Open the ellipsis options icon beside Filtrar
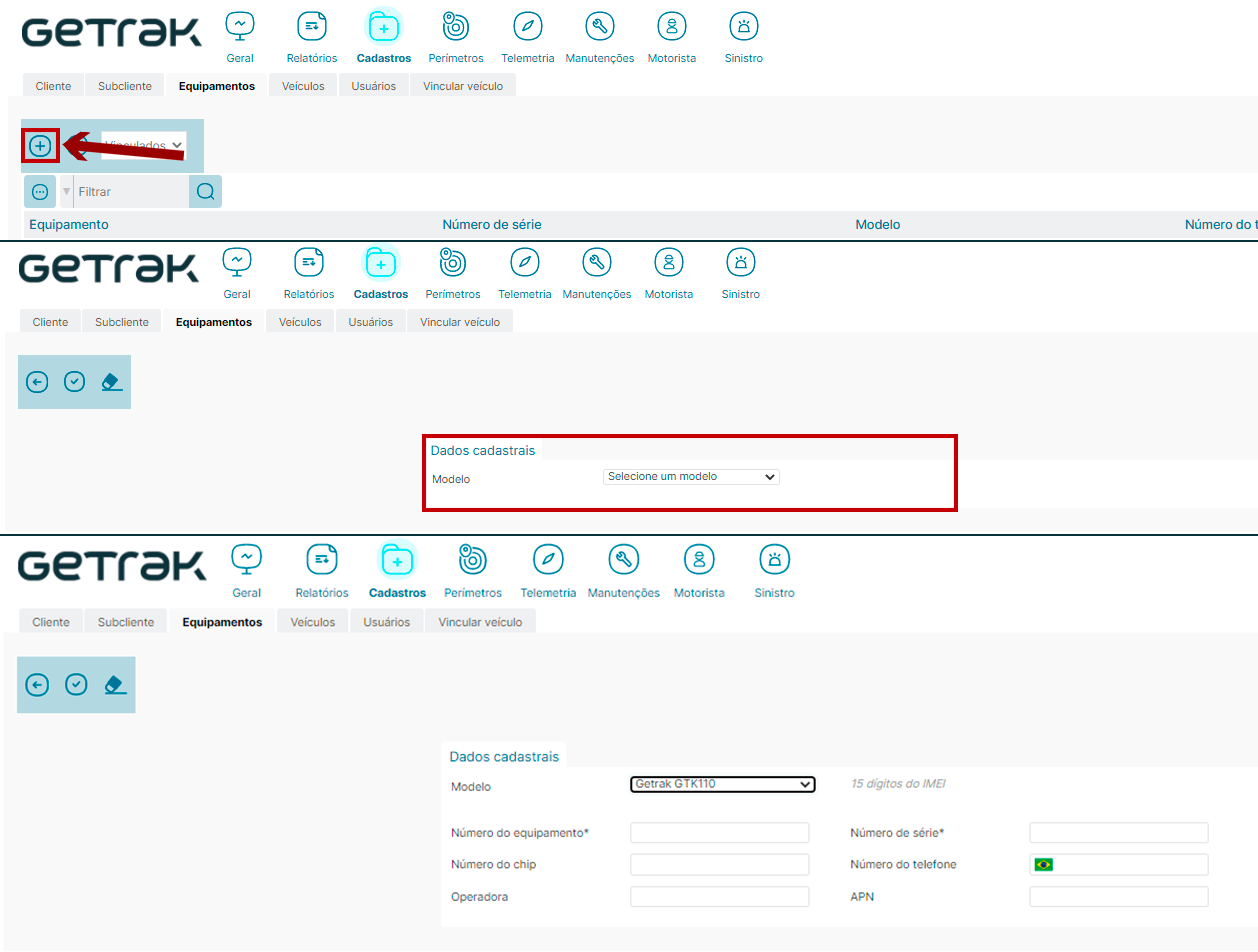Viewport: 1258px width, 952px height. [40, 192]
